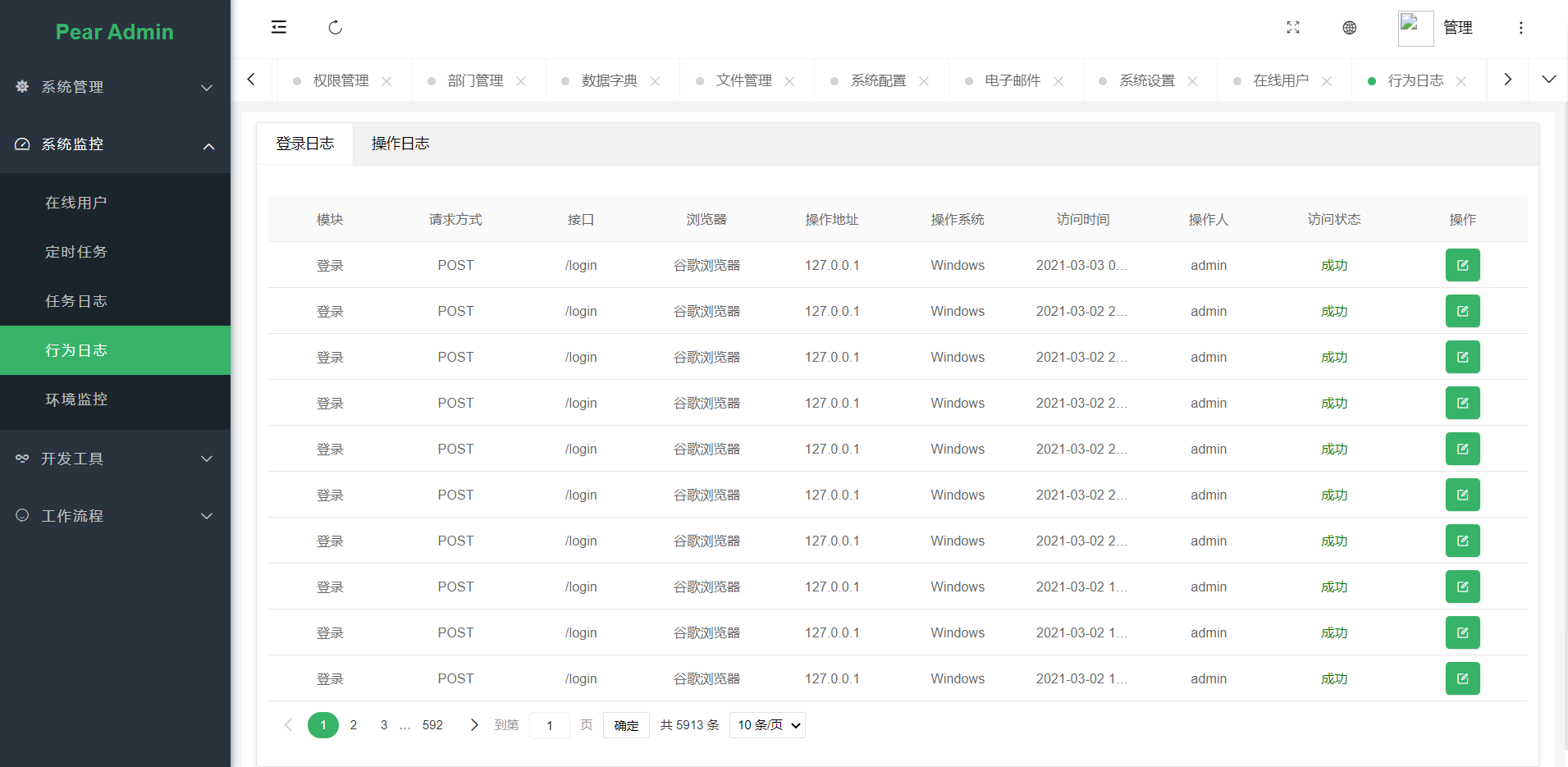Toggle fullscreen mode icon
Screen dimensions: 1568x767
point(1293,28)
